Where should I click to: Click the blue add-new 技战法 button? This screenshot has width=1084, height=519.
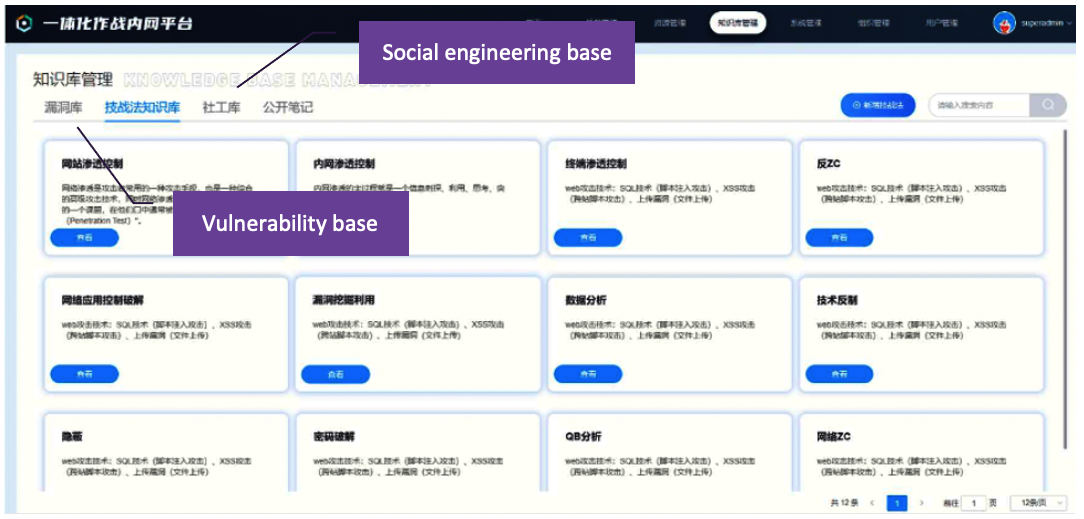click(878, 105)
